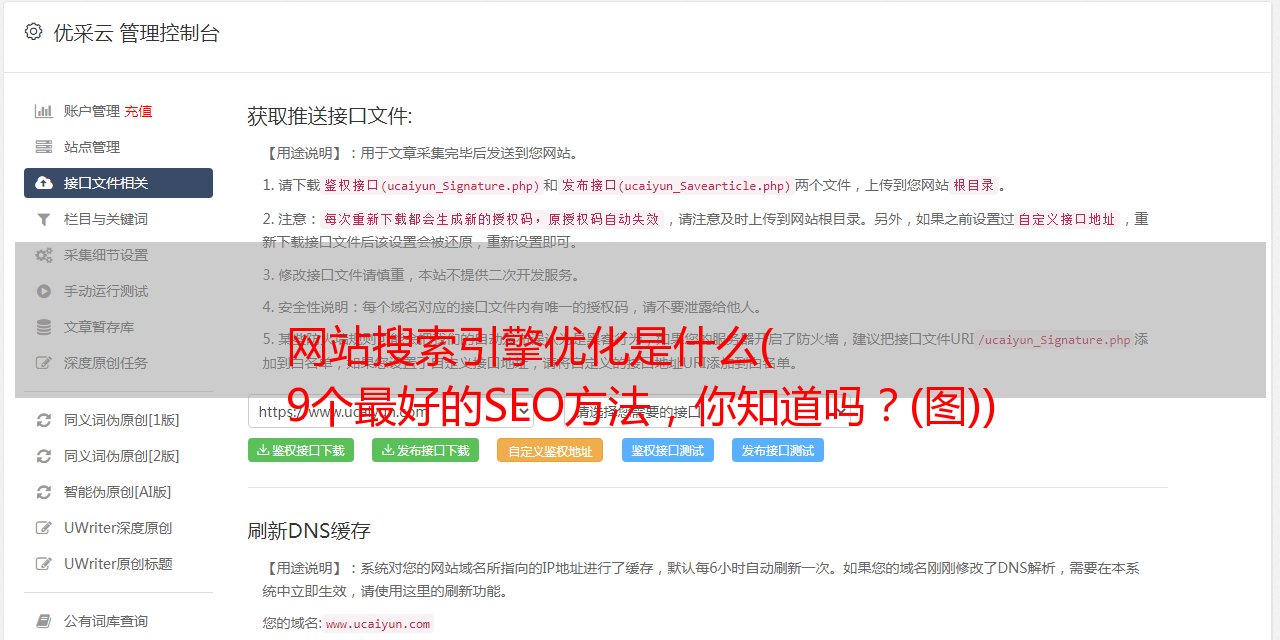Screen dimensions: 1280x640
Task: Click the 获取推送接口文件 heading
Action: [330, 116]
